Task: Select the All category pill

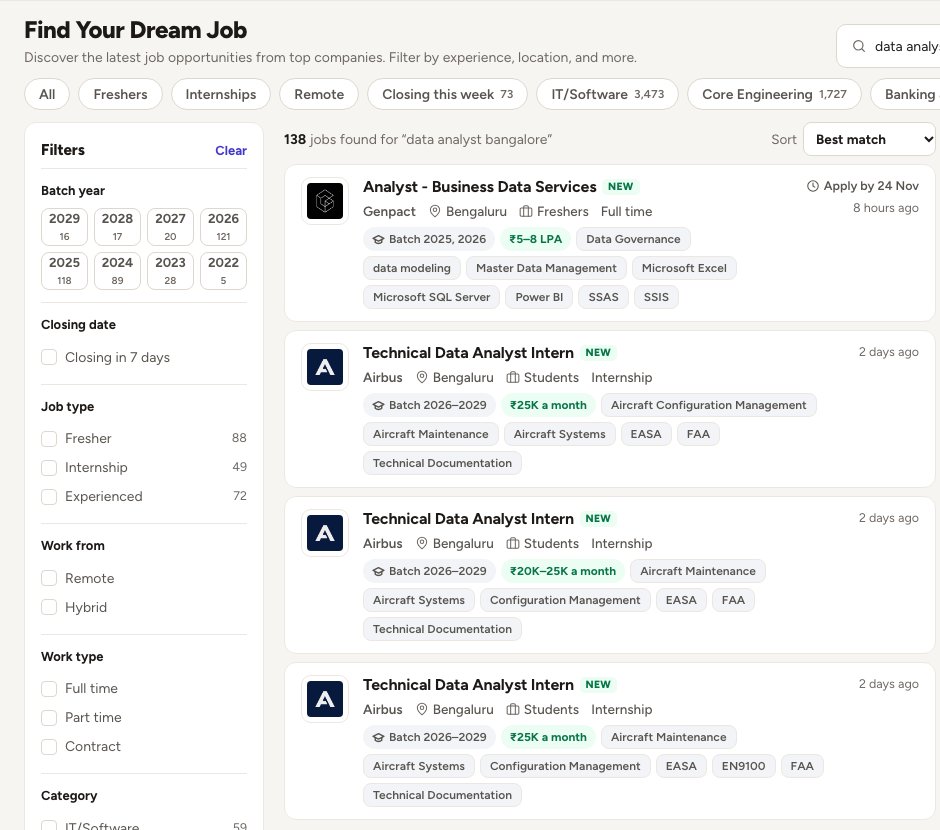Action: coord(47,94)
